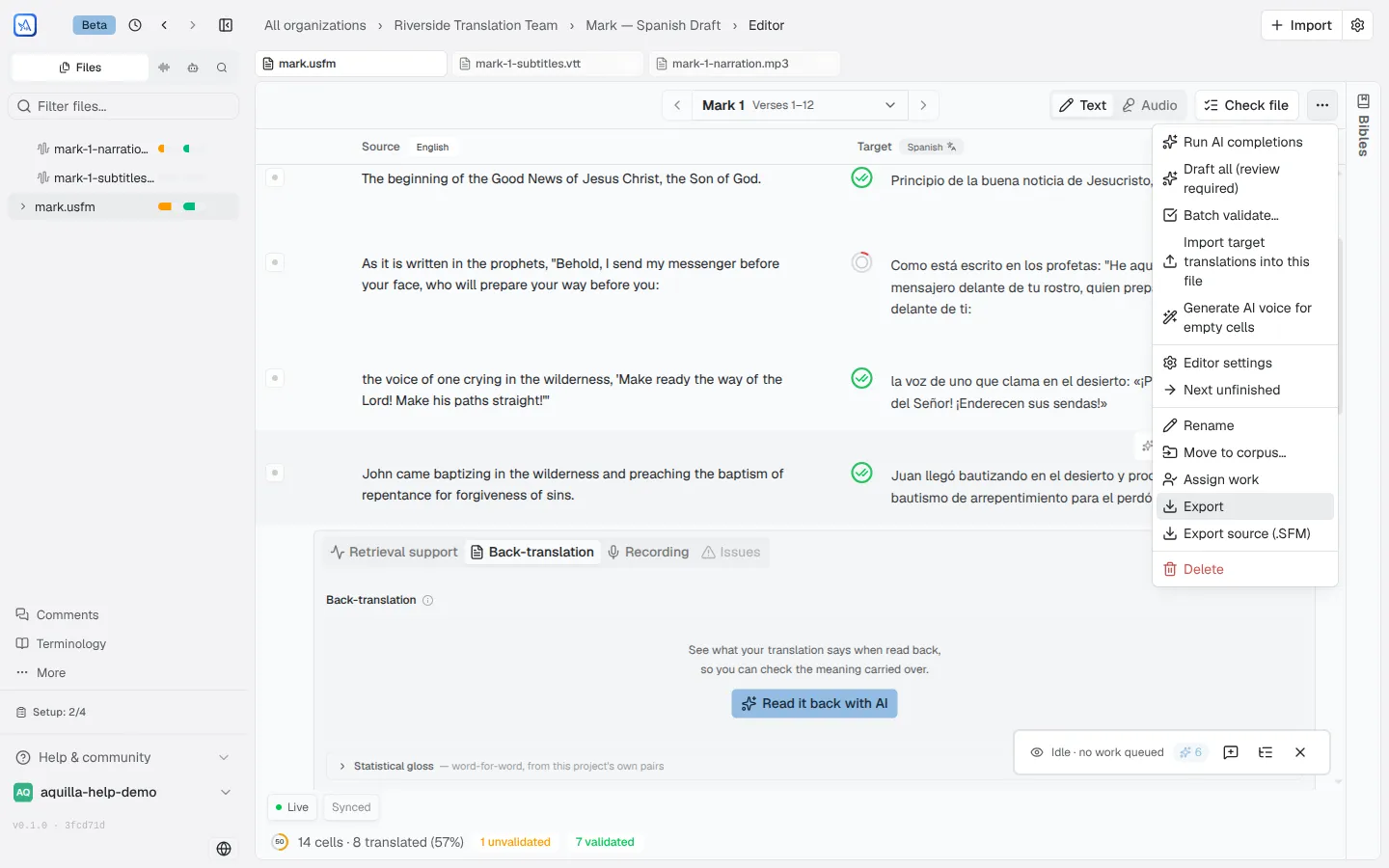Screen dimensions: 1389x868
Task: Click status spinner on 'As it is written' row
Action: point(862,262)
